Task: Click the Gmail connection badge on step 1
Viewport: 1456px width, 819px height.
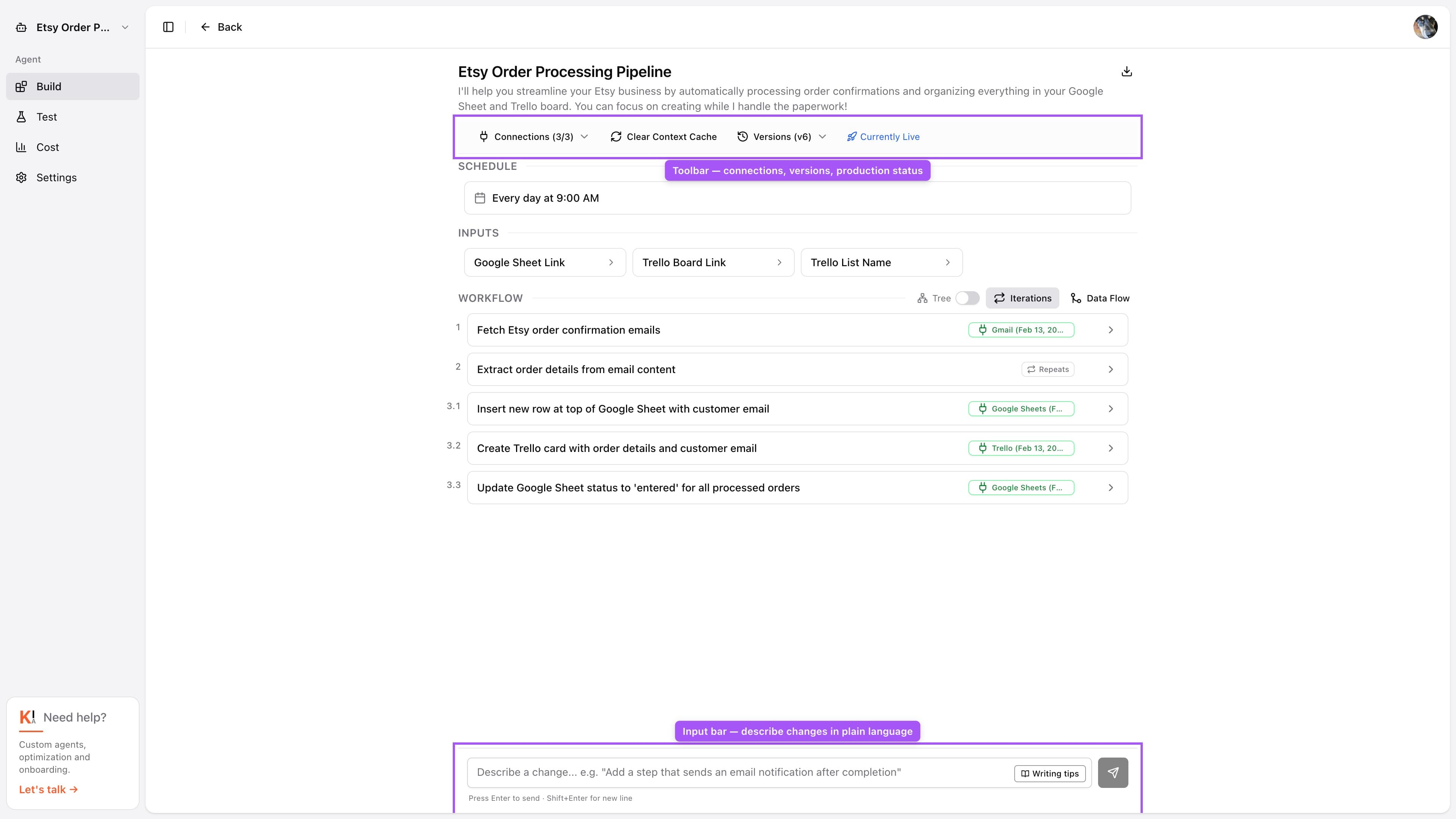Action: pyautogui.click(x=1021, y=329)
